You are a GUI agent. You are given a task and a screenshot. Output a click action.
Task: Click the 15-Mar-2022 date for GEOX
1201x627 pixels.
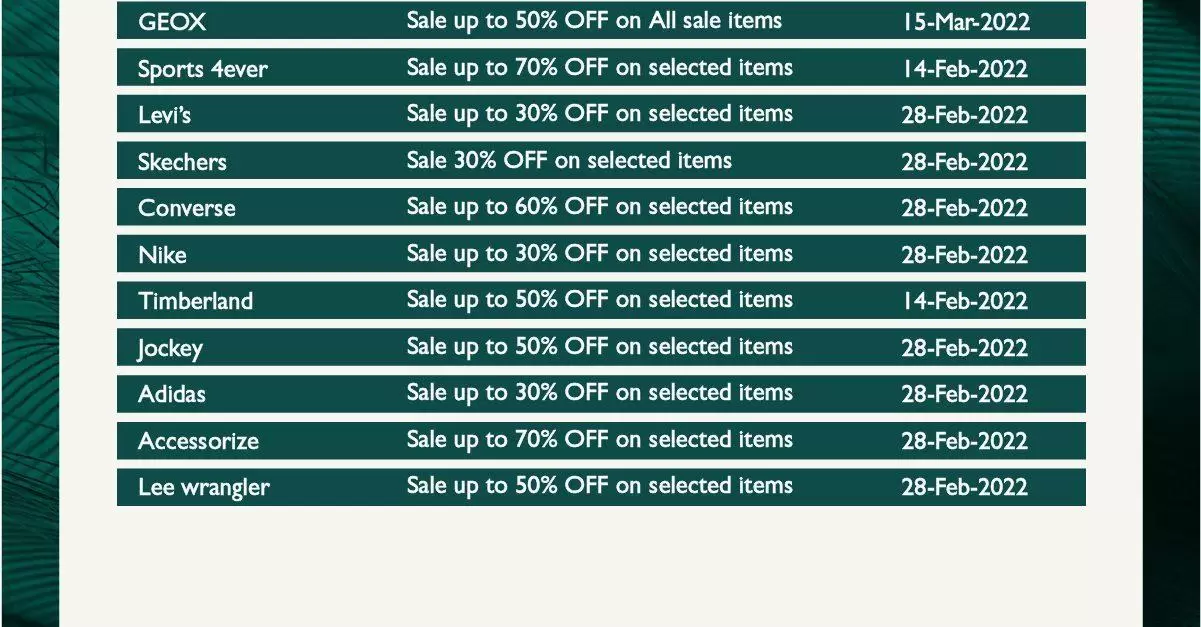[x=965, y=22]
